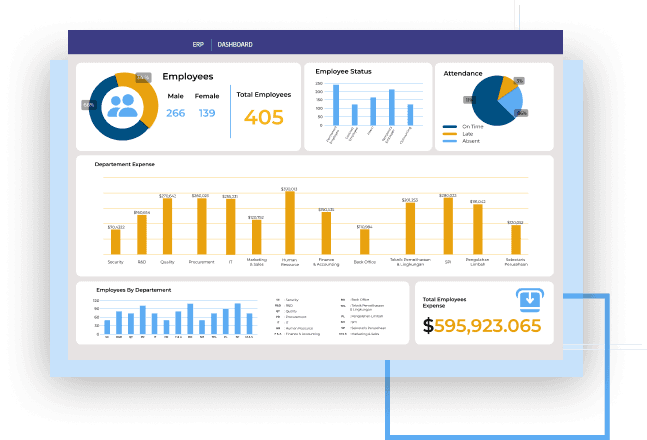
Task: Click the Attendance card title
Action: (463, 73)
